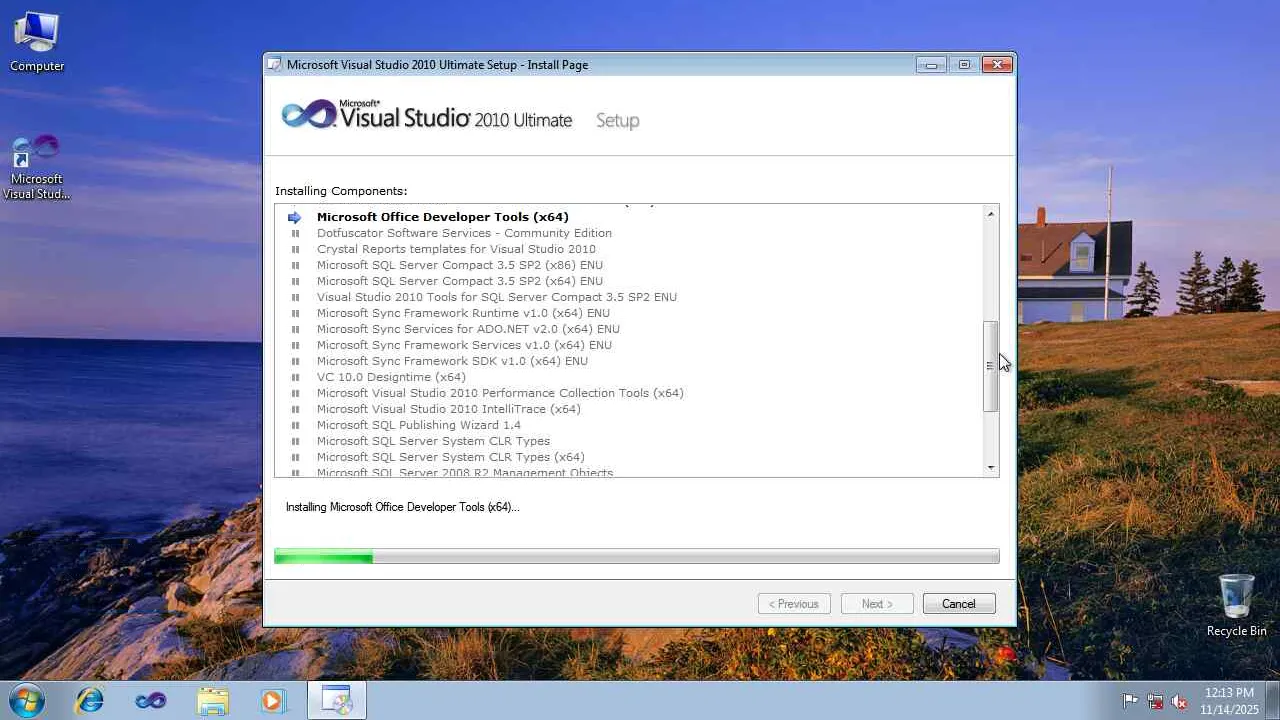Launch Windows Media Player from the taskbar

tap(273, 700)
